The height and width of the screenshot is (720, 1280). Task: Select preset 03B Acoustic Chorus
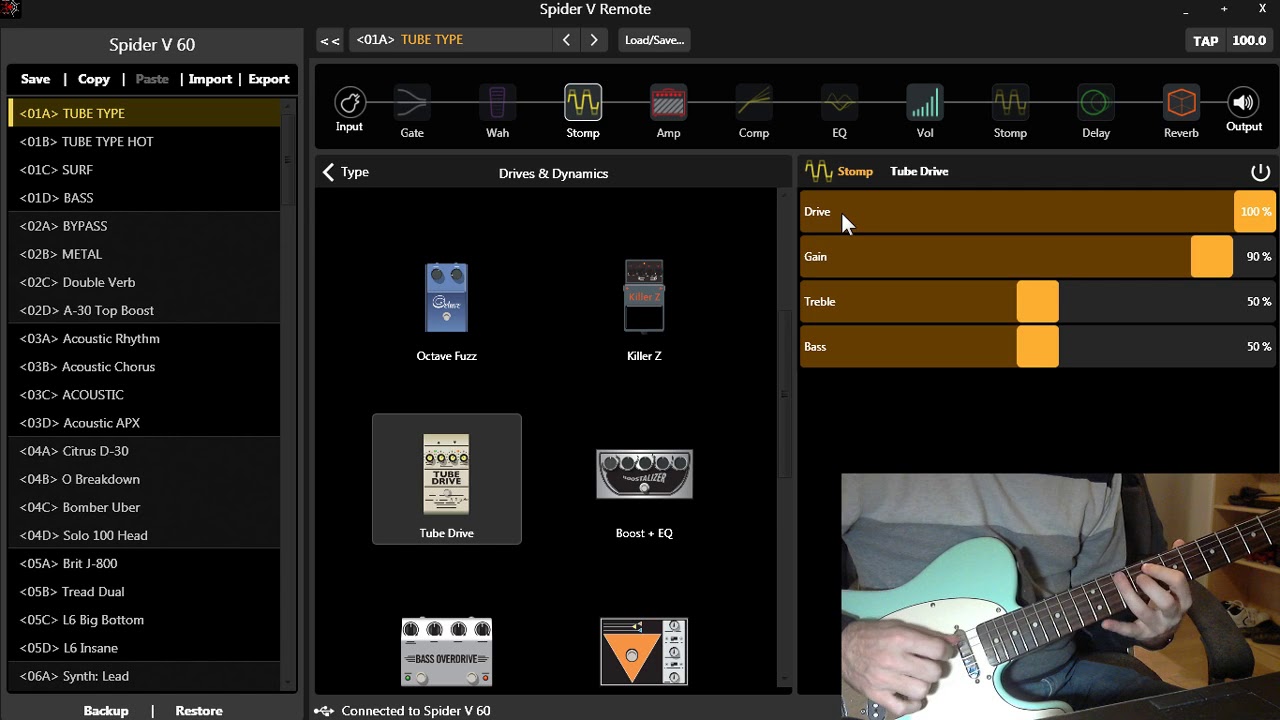[145, 367]
